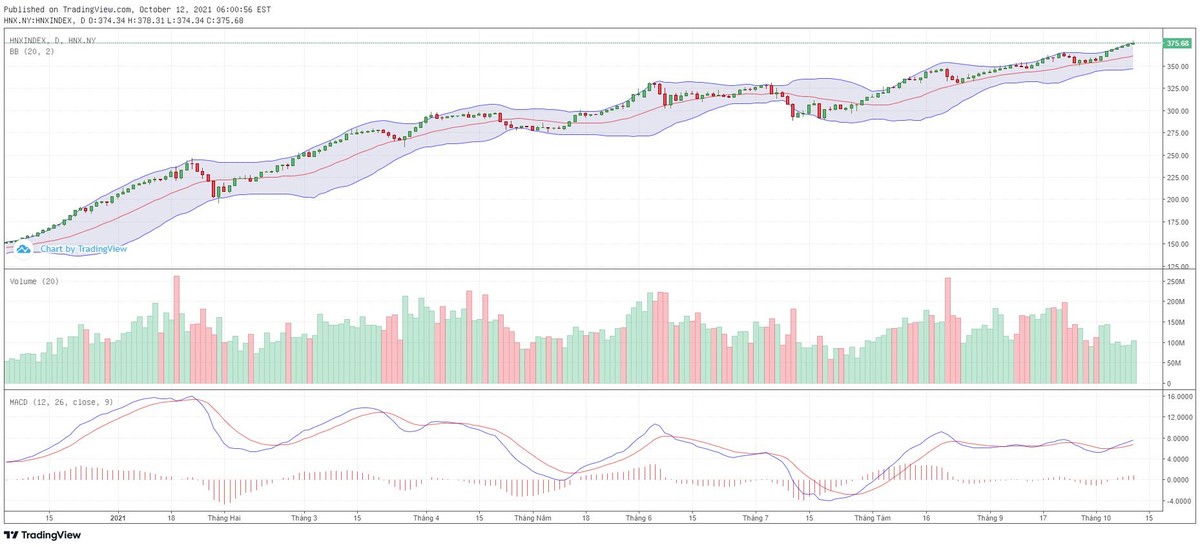Click the 16.0000 label on MACD scale
Image resolution: width=1200 pixels, height=547 pixels.
1178,397
